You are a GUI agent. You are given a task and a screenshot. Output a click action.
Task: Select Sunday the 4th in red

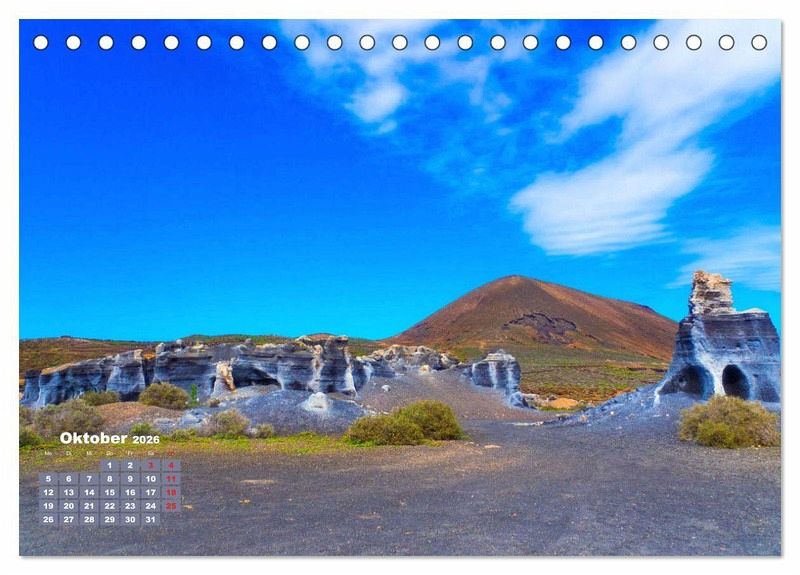pyautogui.click(x=171, y=465)
